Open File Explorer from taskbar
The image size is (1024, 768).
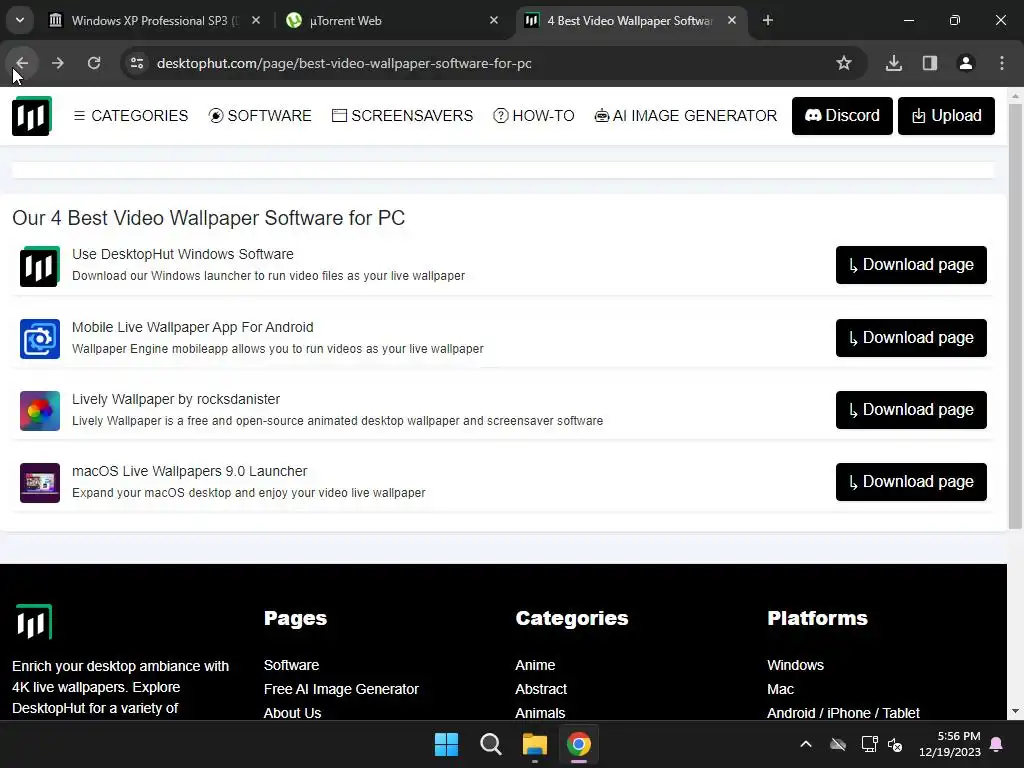tap(534, 744)
